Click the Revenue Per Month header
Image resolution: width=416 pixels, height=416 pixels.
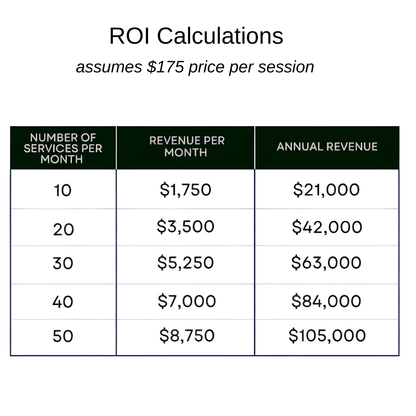tap(186, 148)
